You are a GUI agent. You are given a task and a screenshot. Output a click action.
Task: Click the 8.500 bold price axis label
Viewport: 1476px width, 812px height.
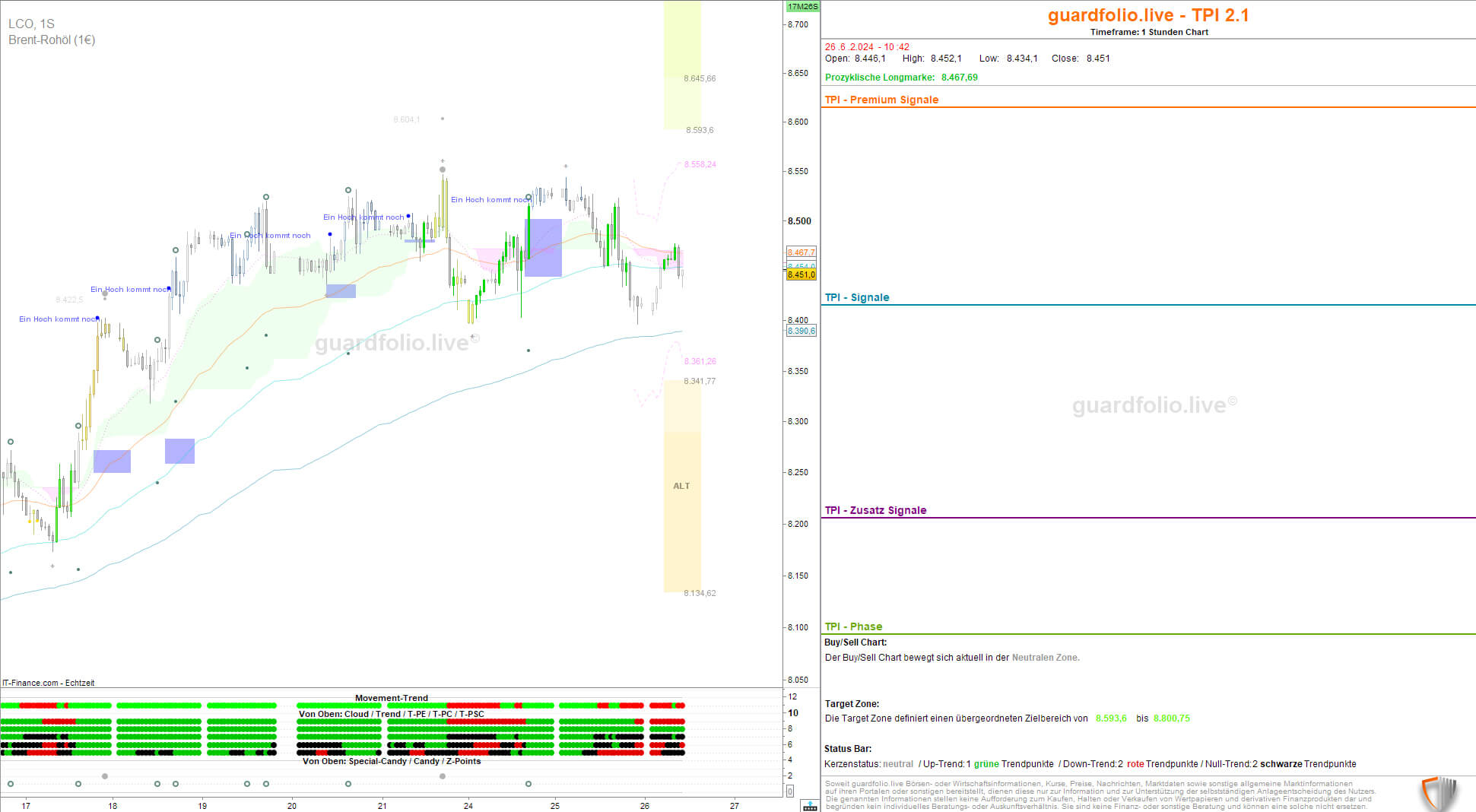click(799, 221)
